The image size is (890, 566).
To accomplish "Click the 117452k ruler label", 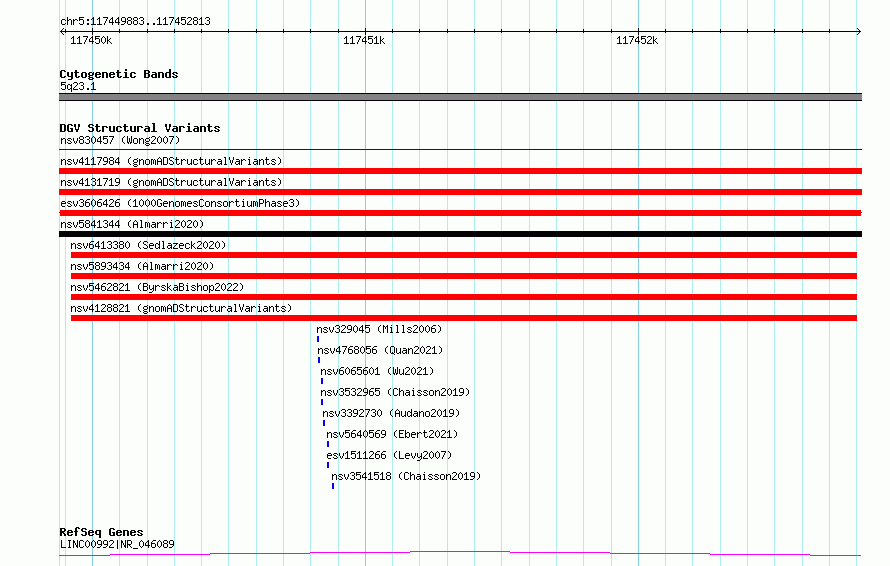I will (637, 40).
